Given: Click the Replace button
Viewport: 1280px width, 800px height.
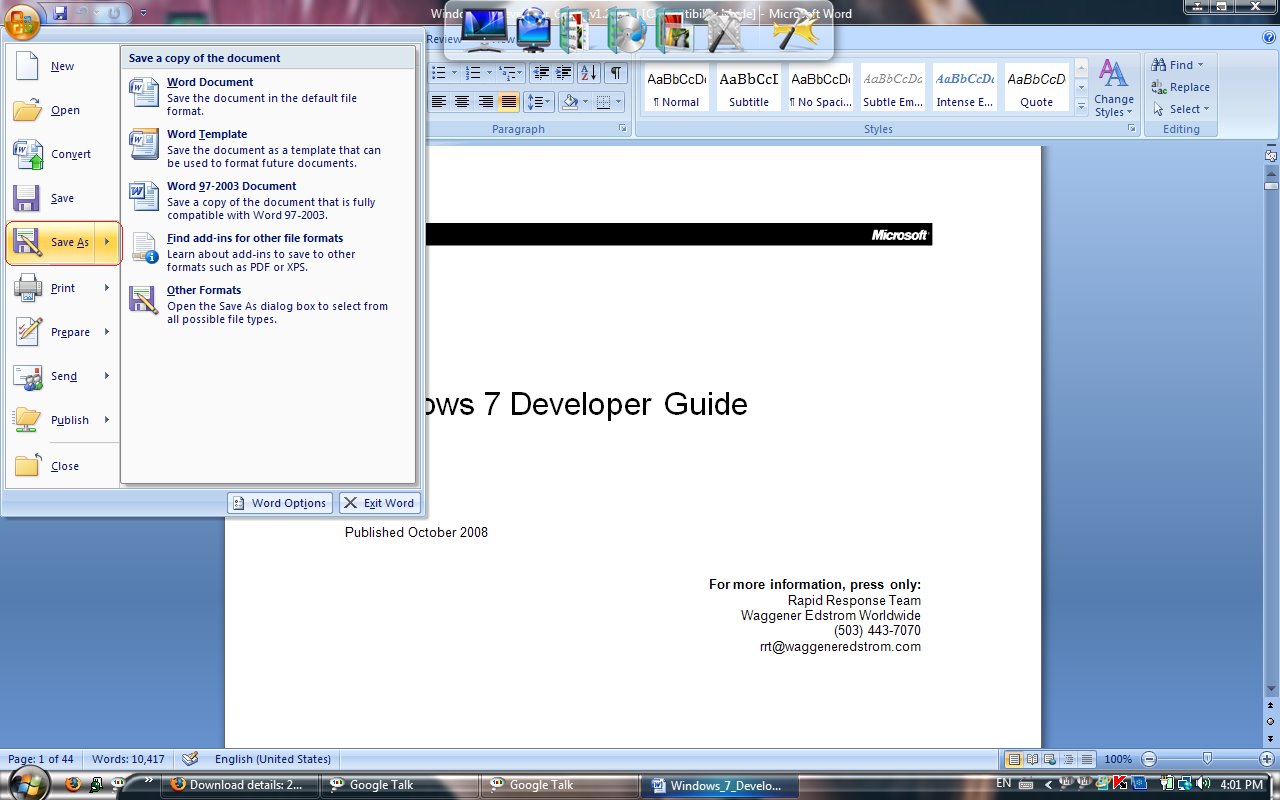Looking at the screenshot, I should [1181, 87].
